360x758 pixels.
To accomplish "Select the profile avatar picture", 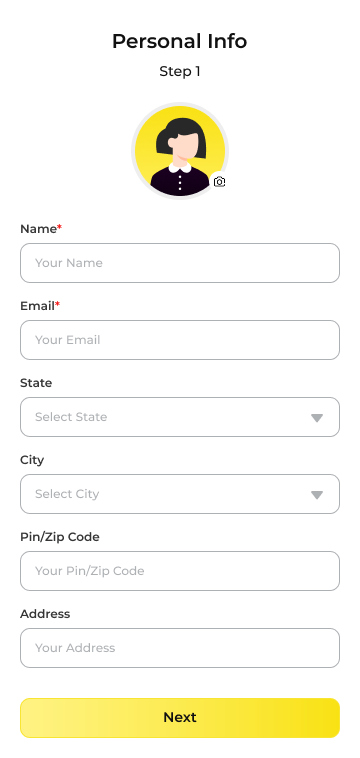I will (180, 151).
